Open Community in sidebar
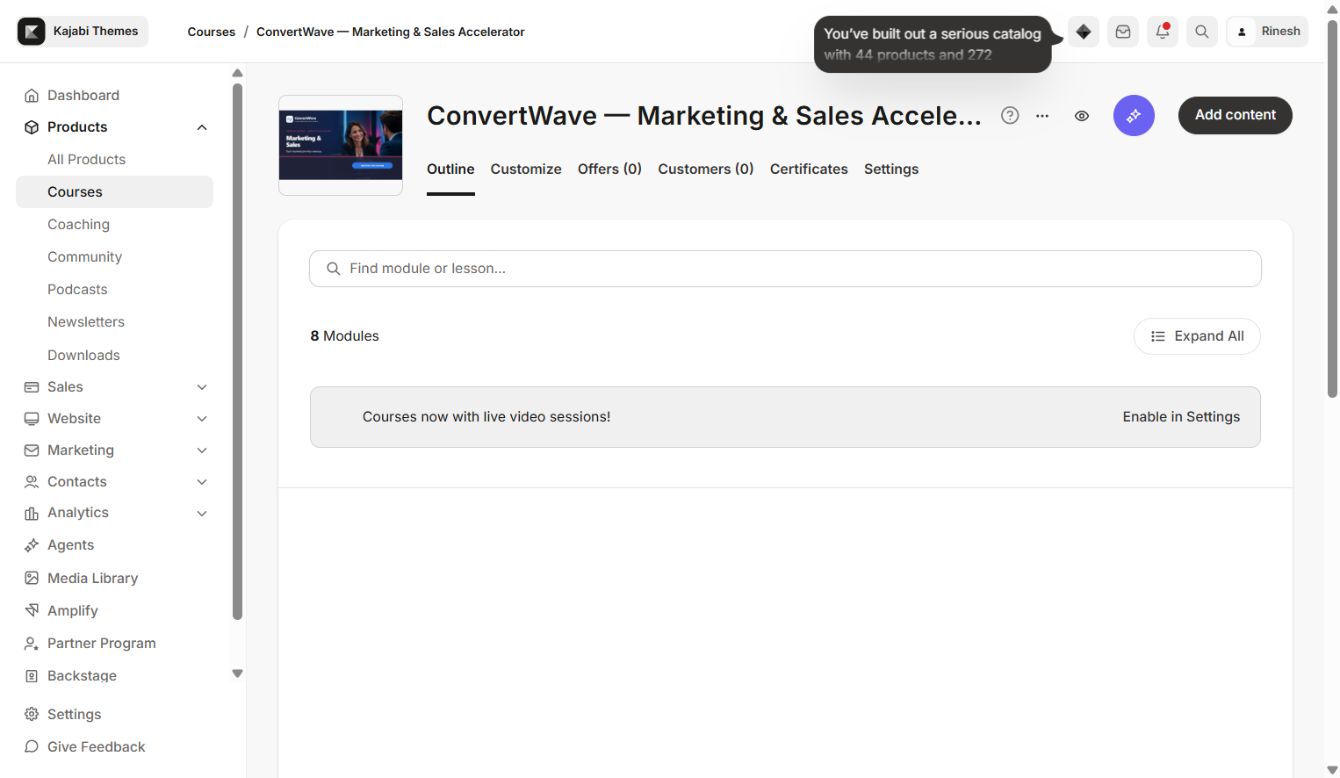Viewport: 1340px width, 778px height. click(84, 257)
